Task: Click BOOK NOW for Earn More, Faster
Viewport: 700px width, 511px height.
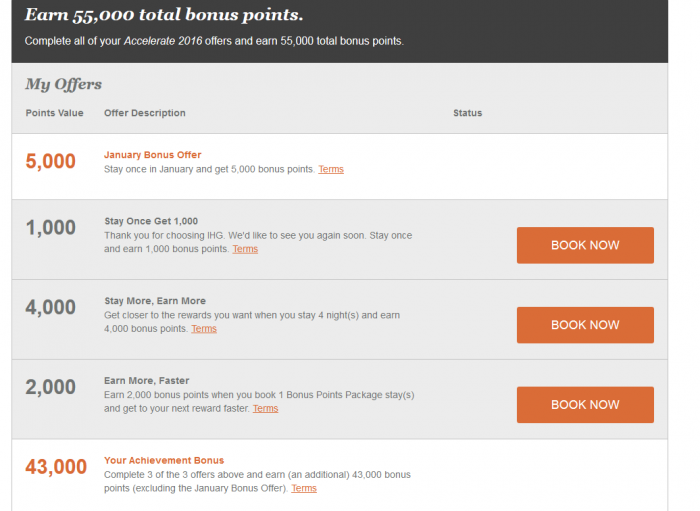Action: 585,405
